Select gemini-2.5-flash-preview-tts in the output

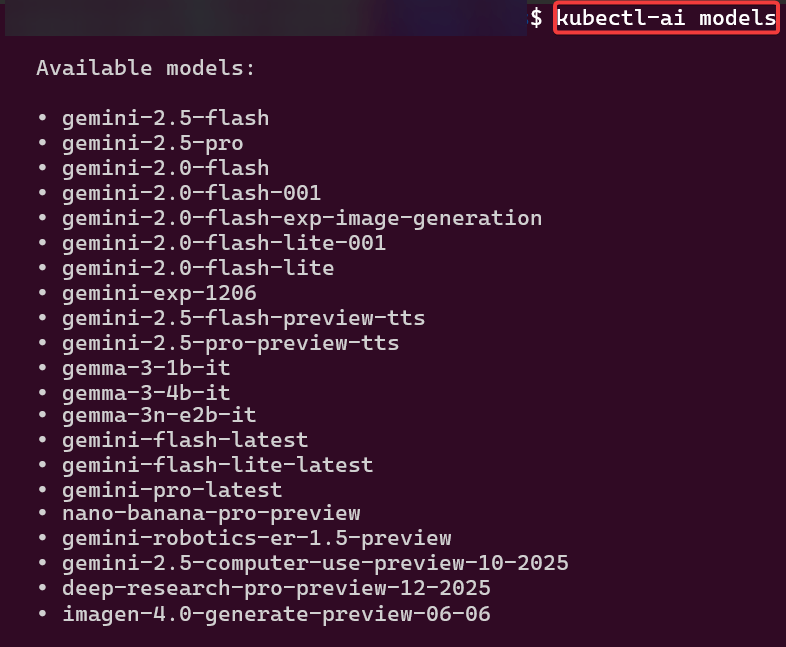tap(243, 318)
